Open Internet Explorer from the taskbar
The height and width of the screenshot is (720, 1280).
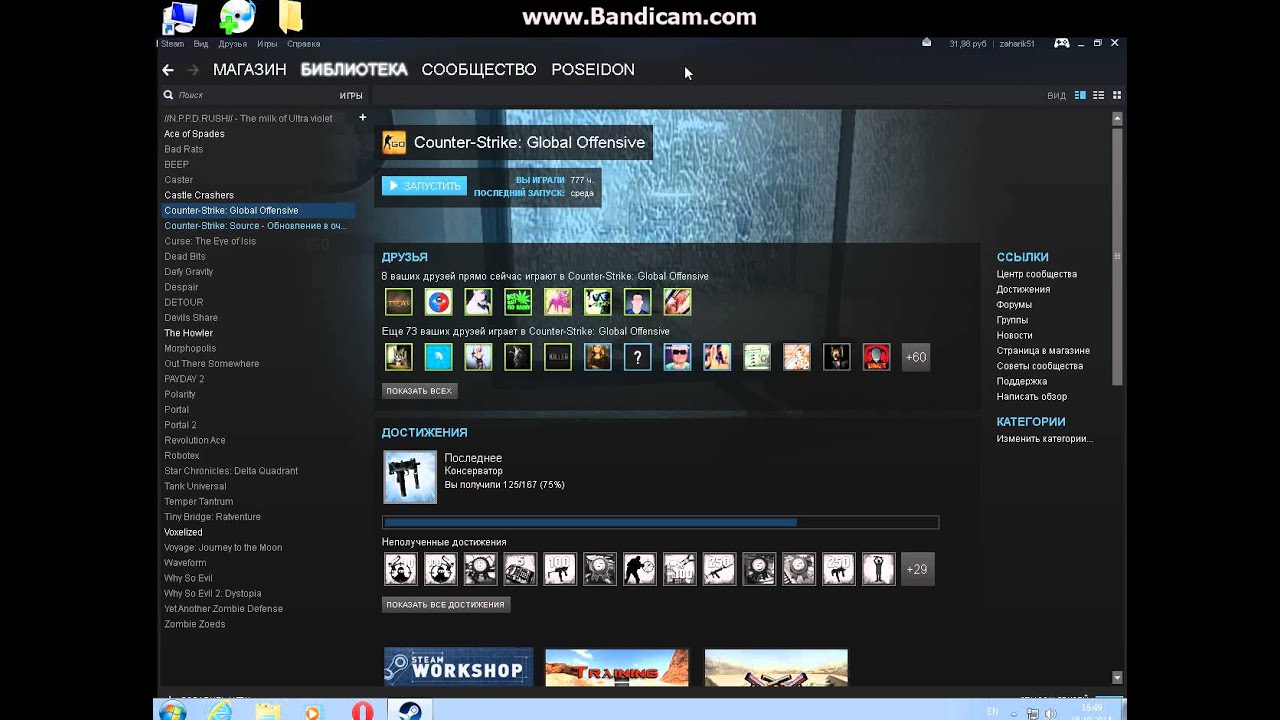point(219,711)
